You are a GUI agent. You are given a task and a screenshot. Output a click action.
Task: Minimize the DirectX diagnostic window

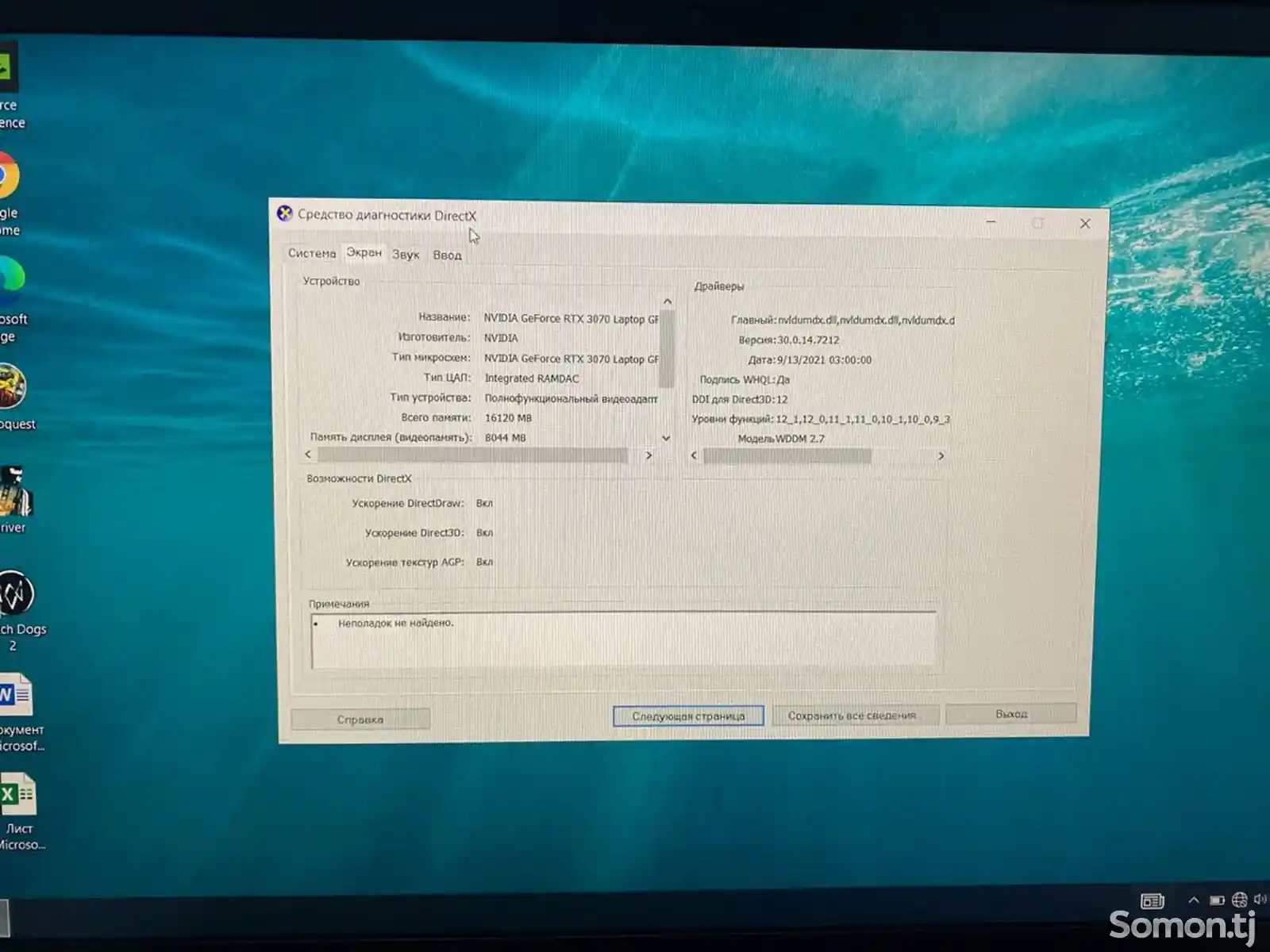tap(991, 222)
